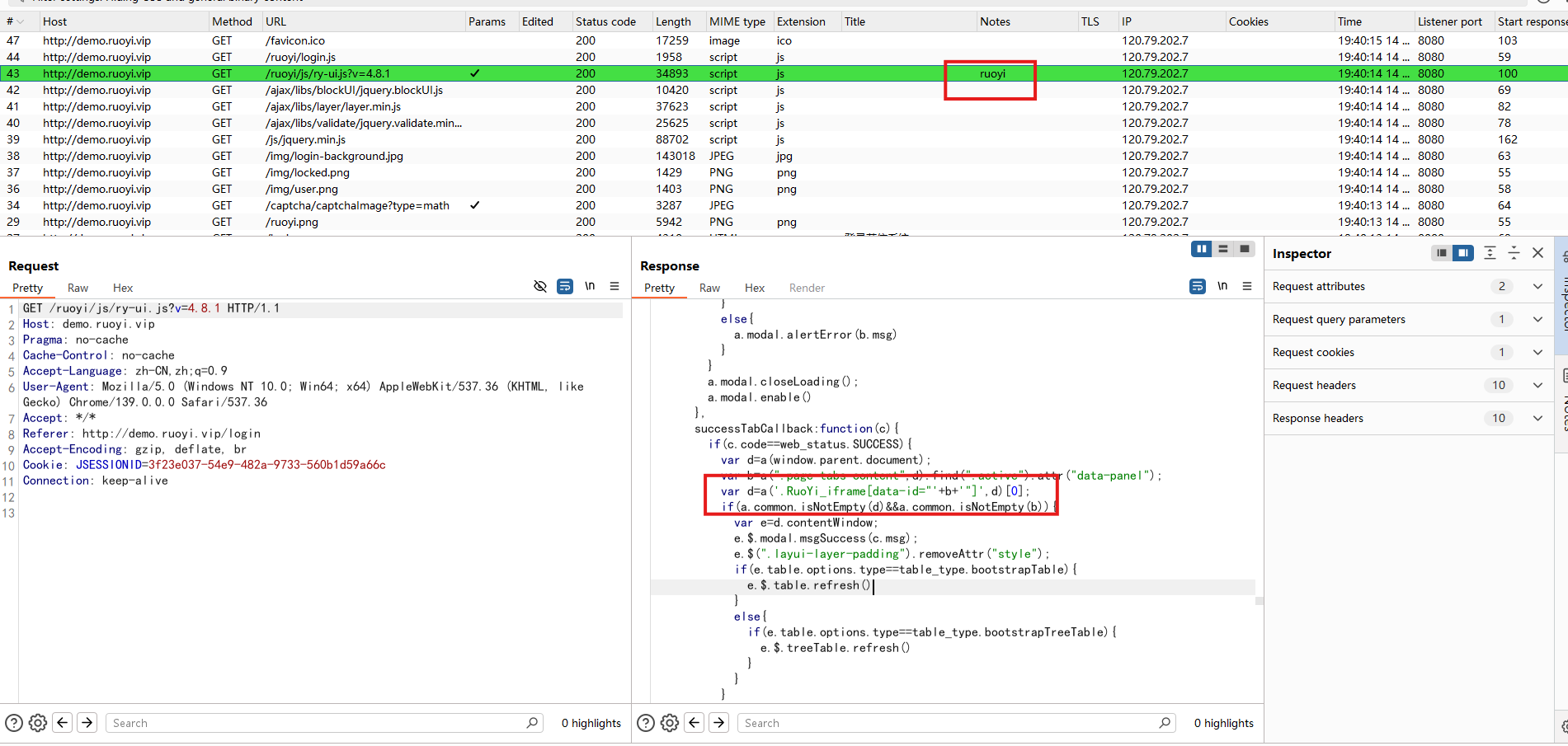Expand Request attributes section
This screenshot has width=1568, height=746.
tap(1537, 286)
